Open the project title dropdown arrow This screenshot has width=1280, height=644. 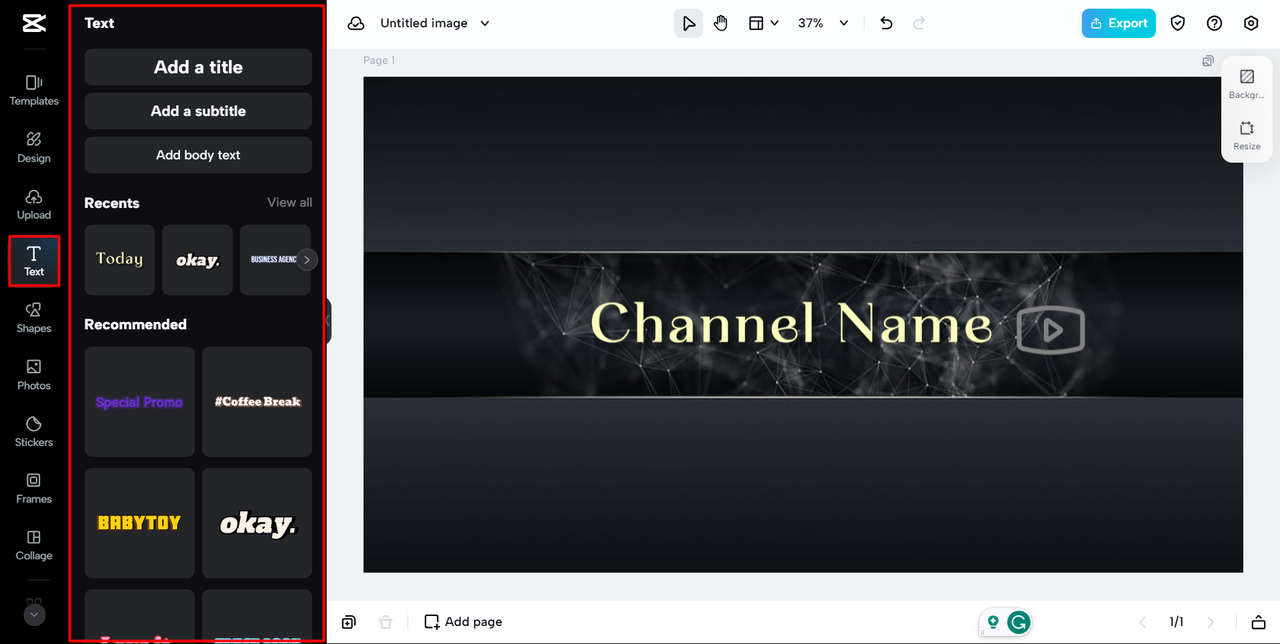(485, 23)
